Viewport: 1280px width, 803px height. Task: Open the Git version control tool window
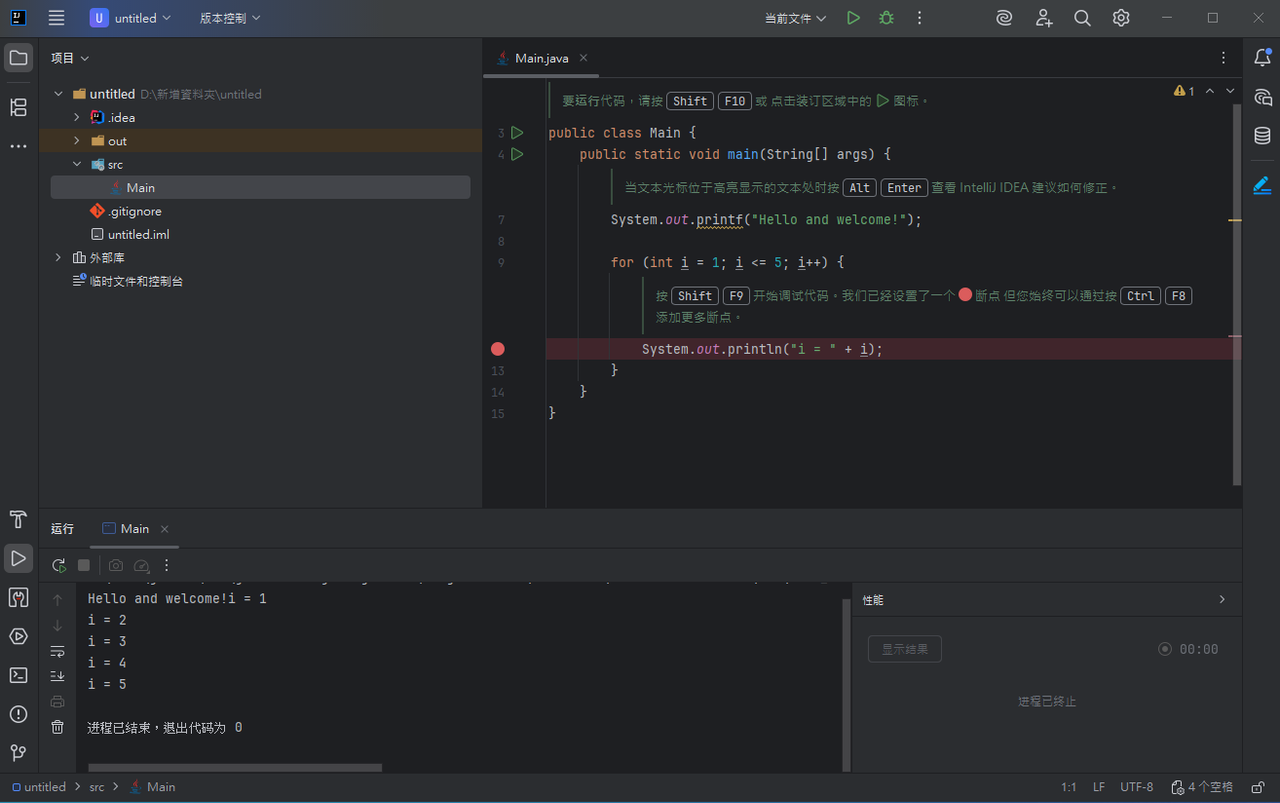coord(18,753)
